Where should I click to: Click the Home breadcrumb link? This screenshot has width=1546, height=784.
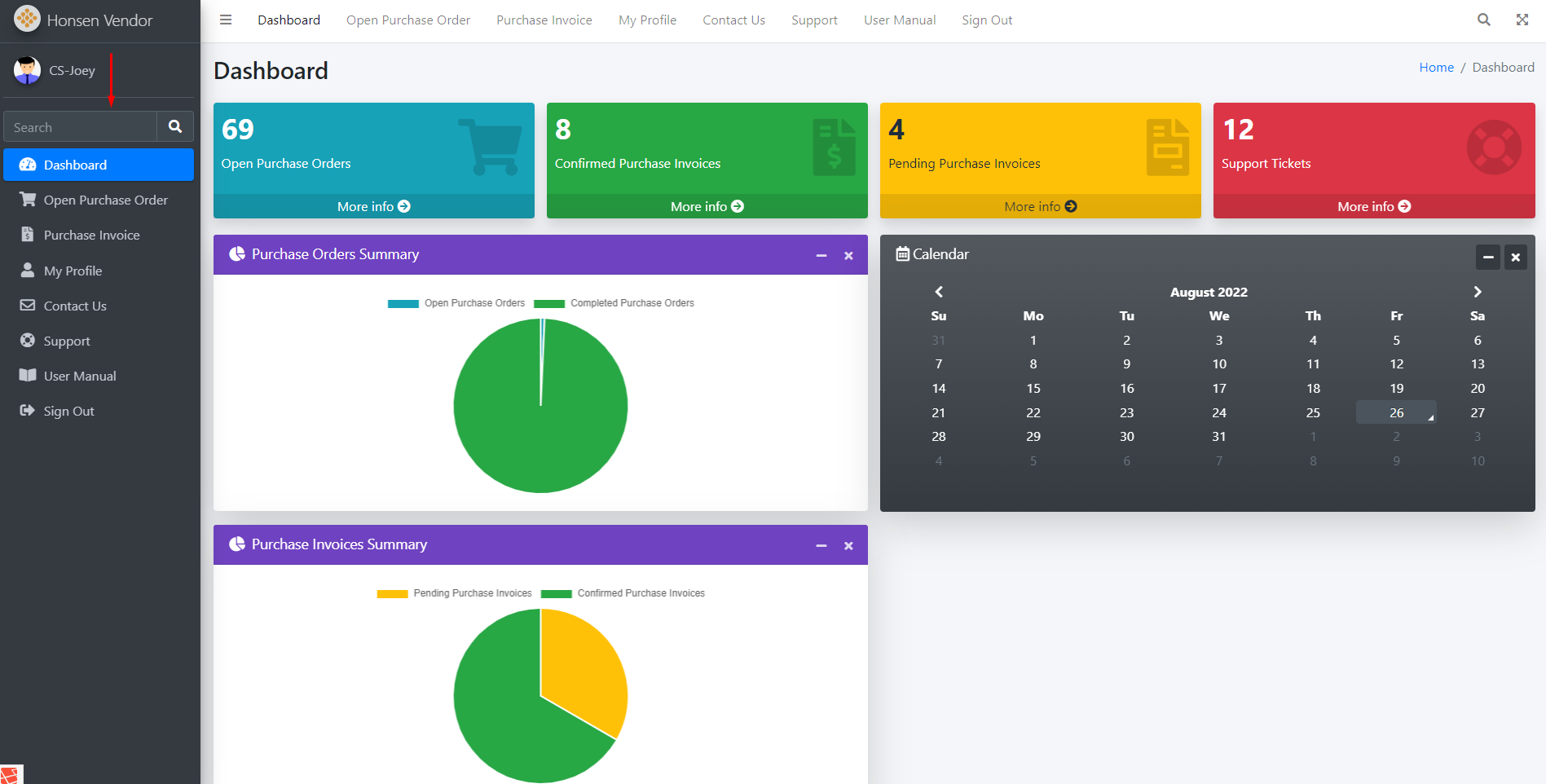point(1436,68)
